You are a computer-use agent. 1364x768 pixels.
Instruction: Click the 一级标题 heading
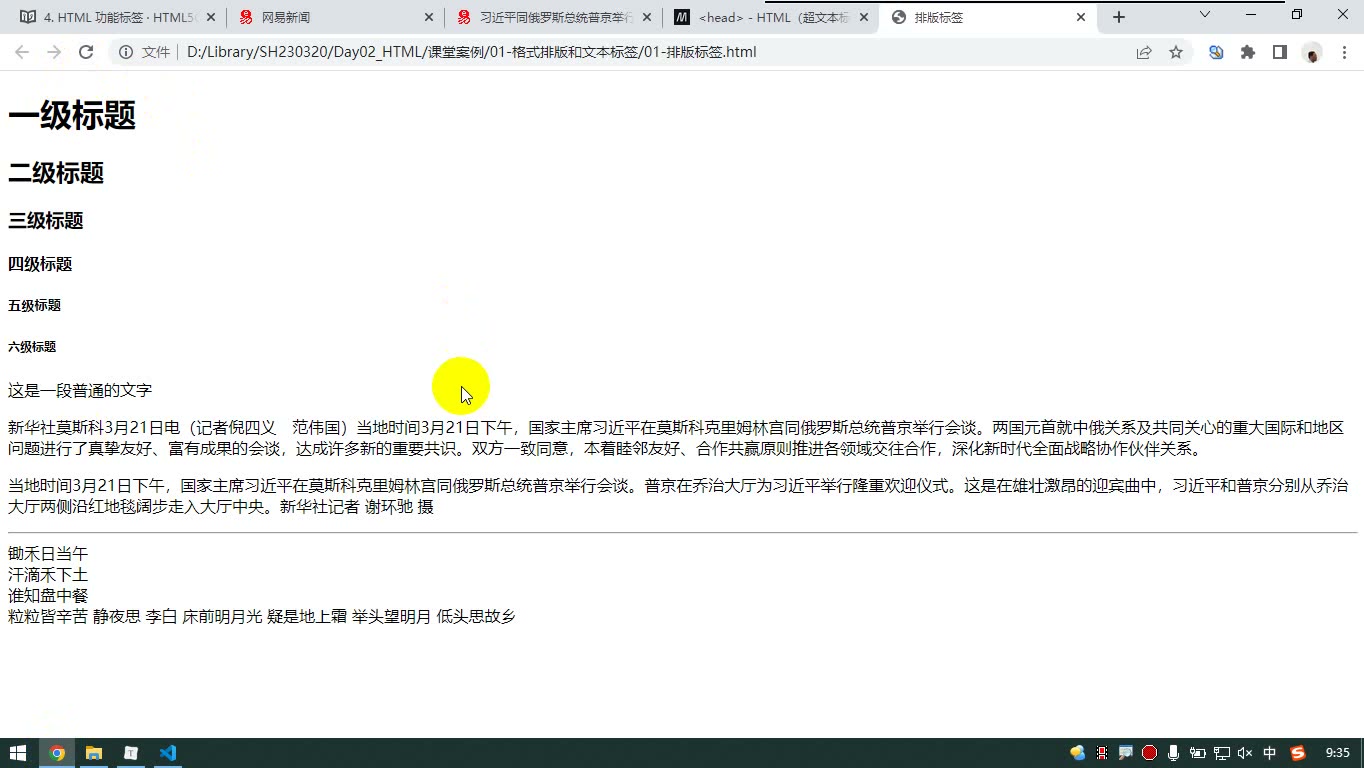point(72,115)
